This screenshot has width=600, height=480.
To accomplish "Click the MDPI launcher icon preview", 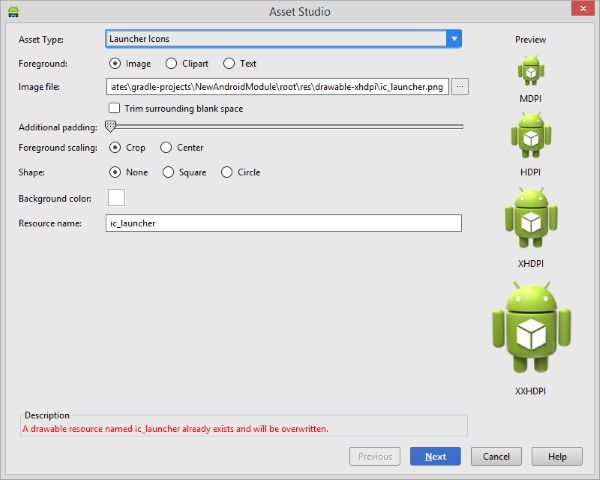I will [x=531, y=71].
